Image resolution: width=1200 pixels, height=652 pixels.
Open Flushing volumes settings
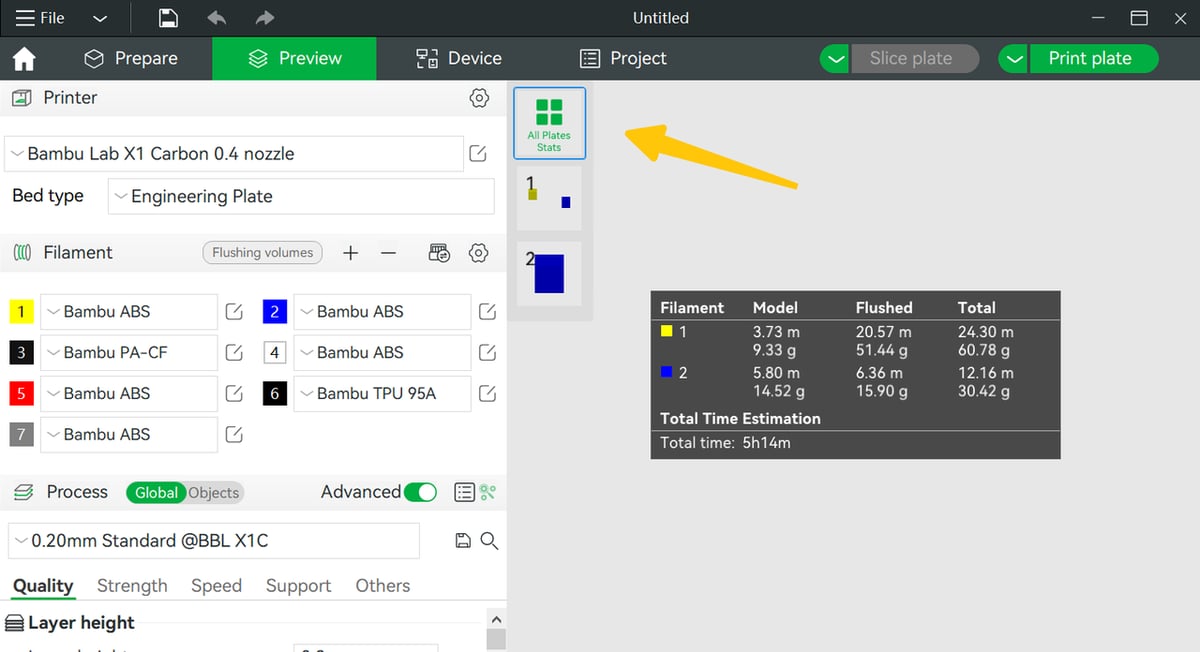click(263, 253)
